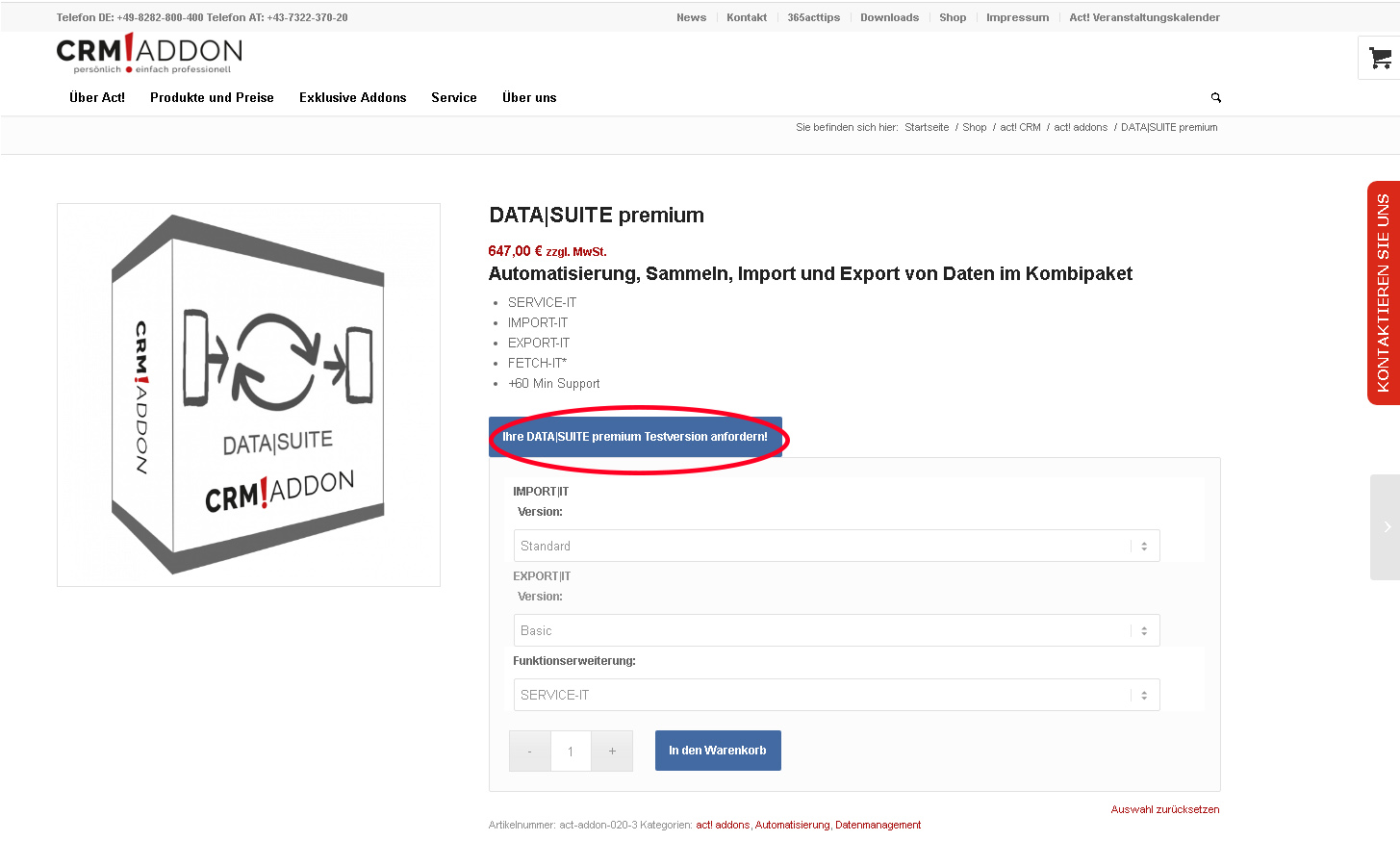Open 365acttips link
The width and height of the screenshot is (1400, 841).
click(x=813, y=17)
